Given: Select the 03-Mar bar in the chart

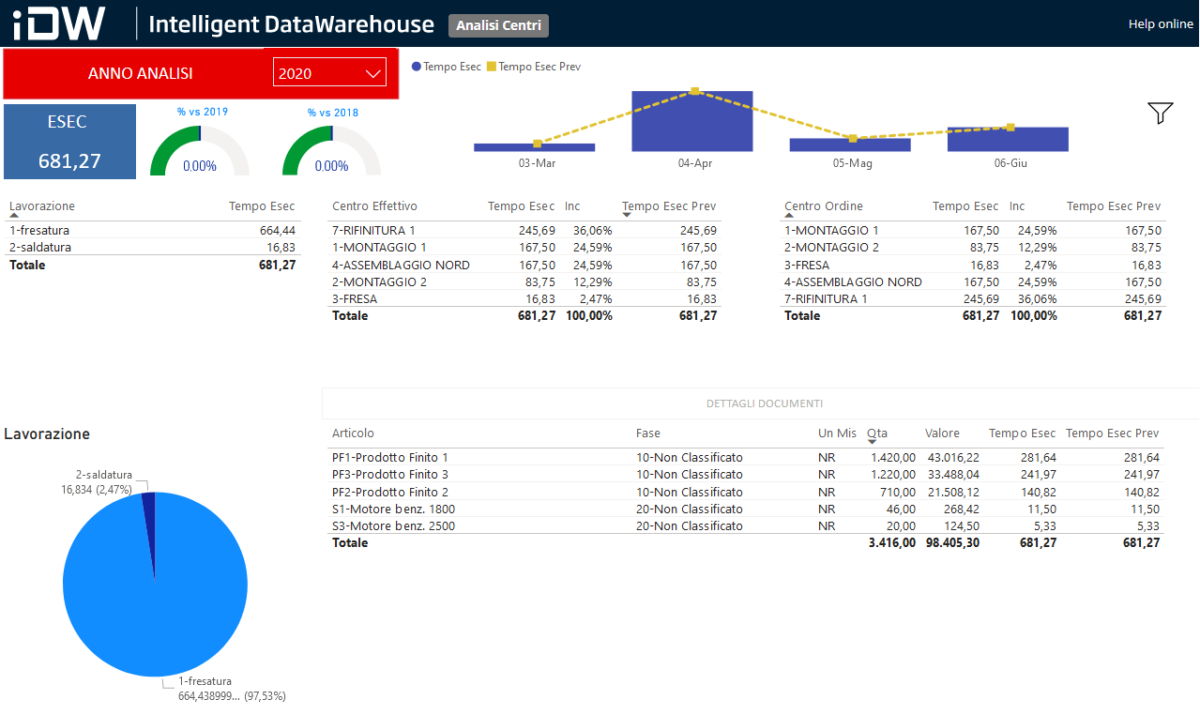Looking at the screenshot, I should pos(535,147).
